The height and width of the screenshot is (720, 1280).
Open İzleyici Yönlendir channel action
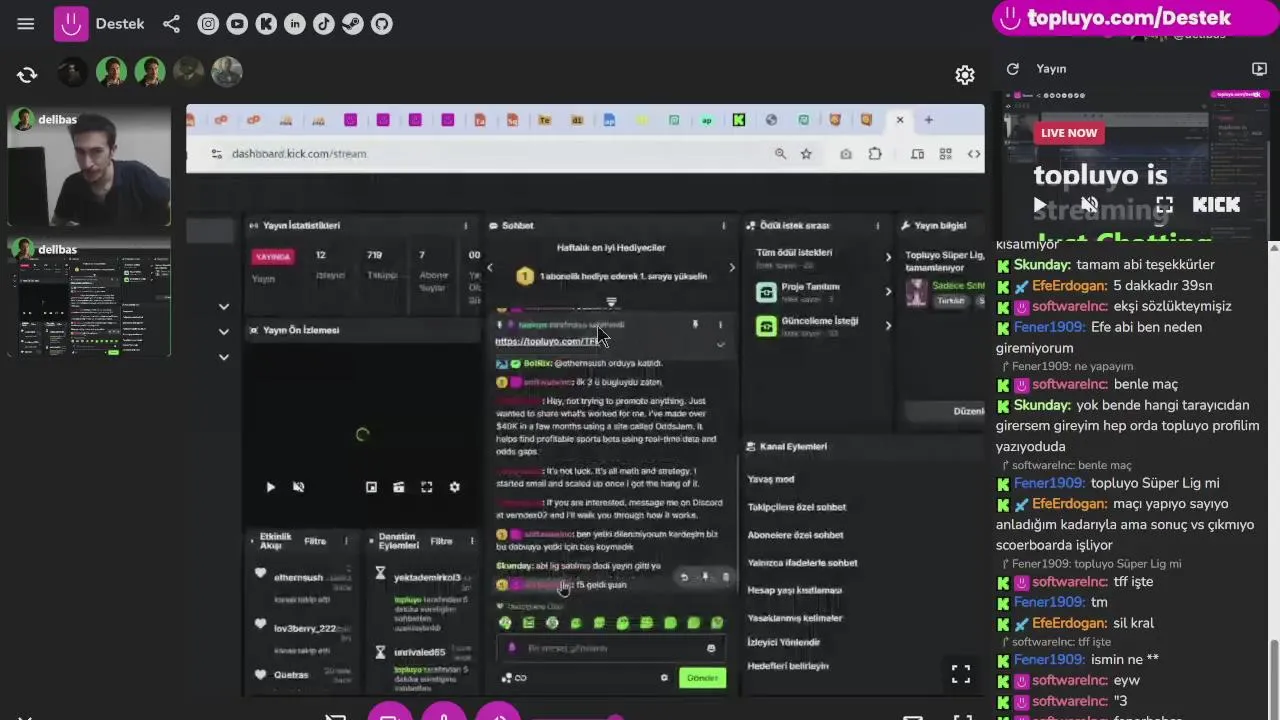pyautogui.click(x=783, y=642)
